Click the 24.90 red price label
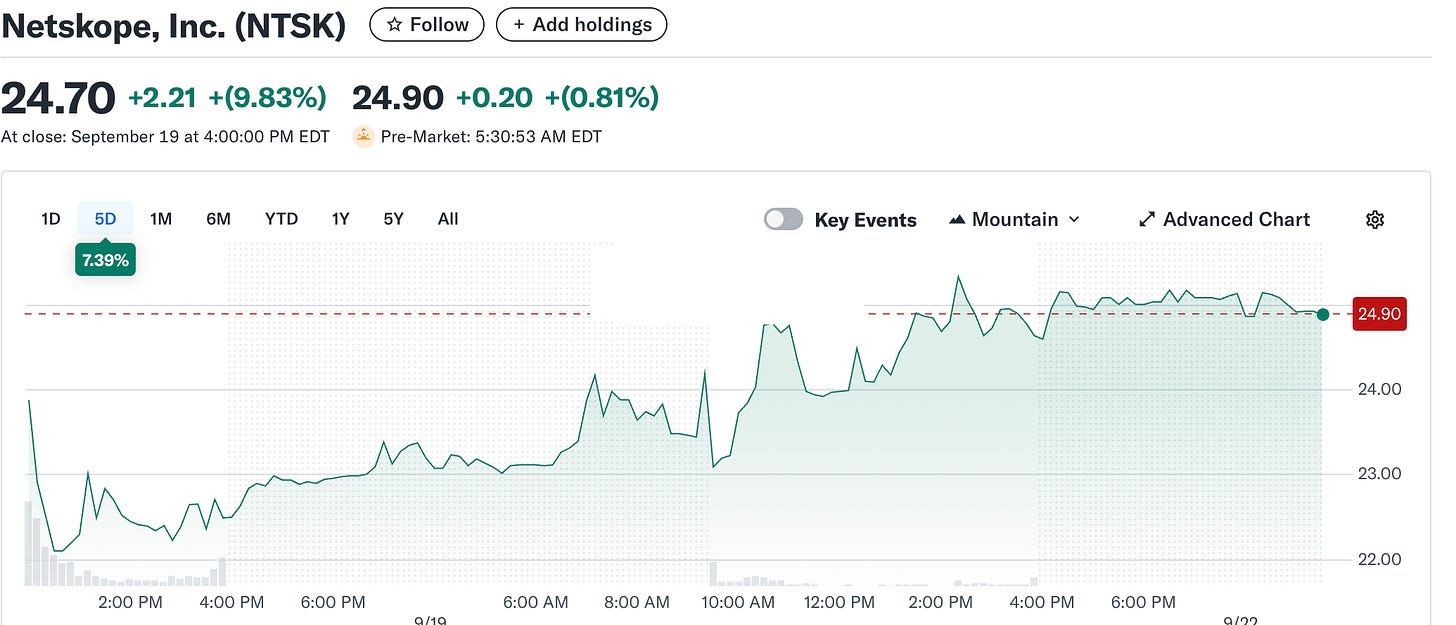Viewport: 1456px width, 625px height. (1379, 314)
